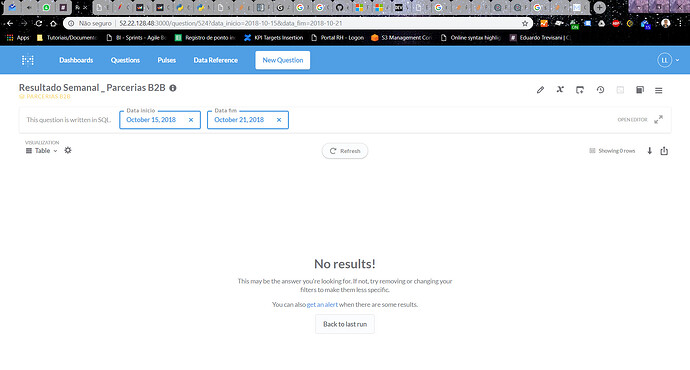Open the Apps bookmark shortcut
Viewport: 690px width, 370px height.
pos(18,38)
